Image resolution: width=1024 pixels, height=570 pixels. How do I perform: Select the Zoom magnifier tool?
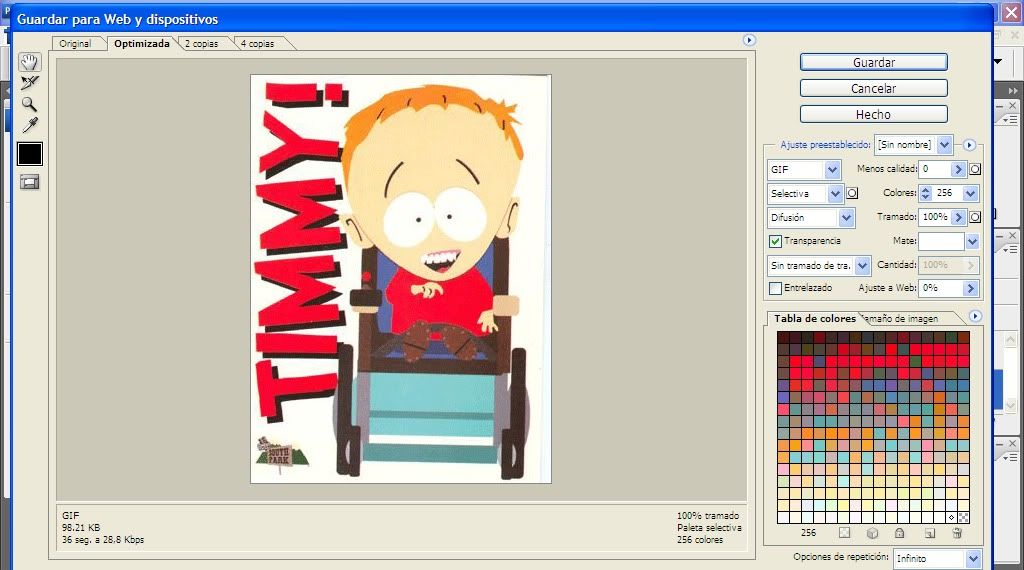coord(29,104)
